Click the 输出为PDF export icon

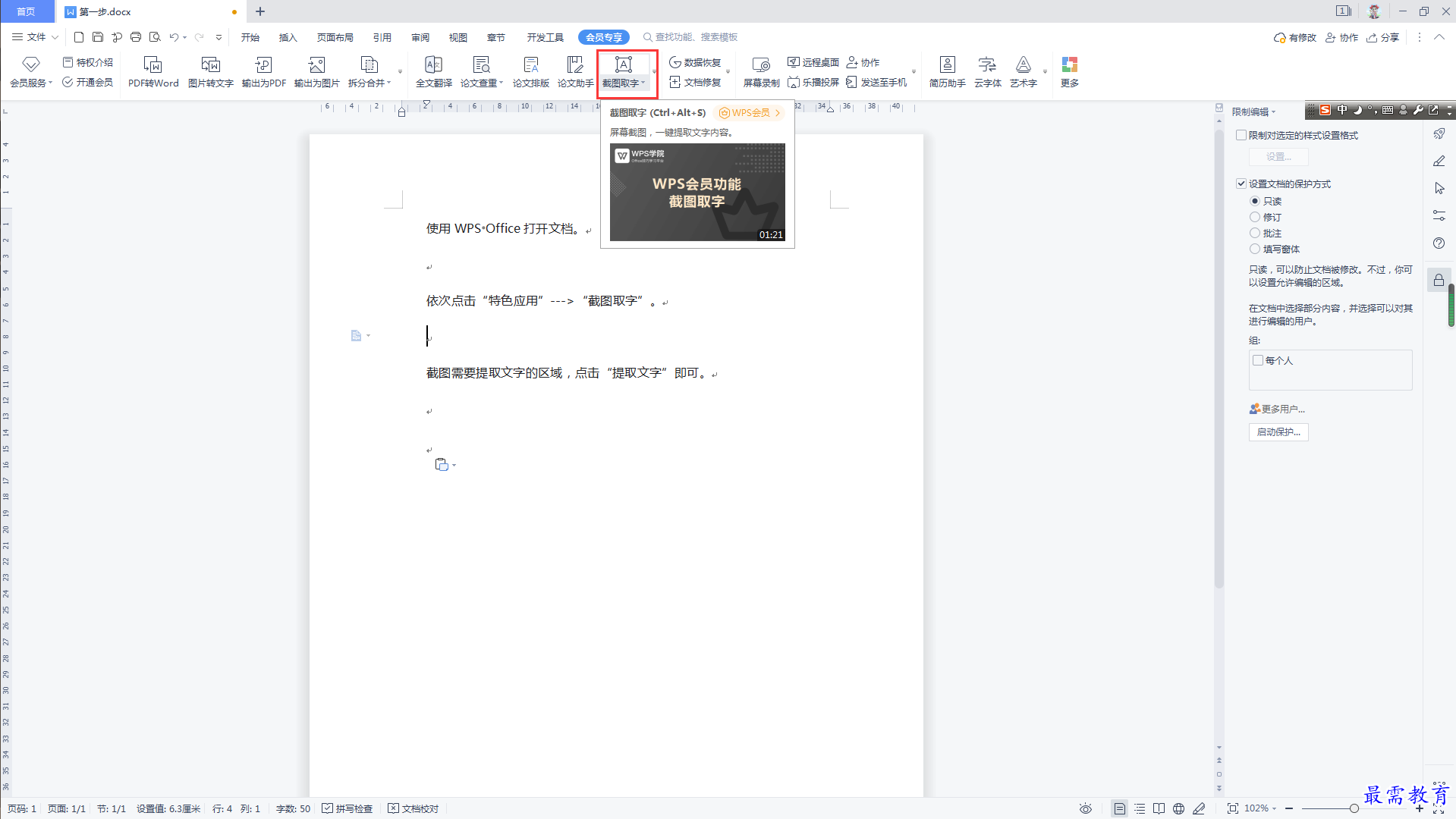tap(263, 65)
